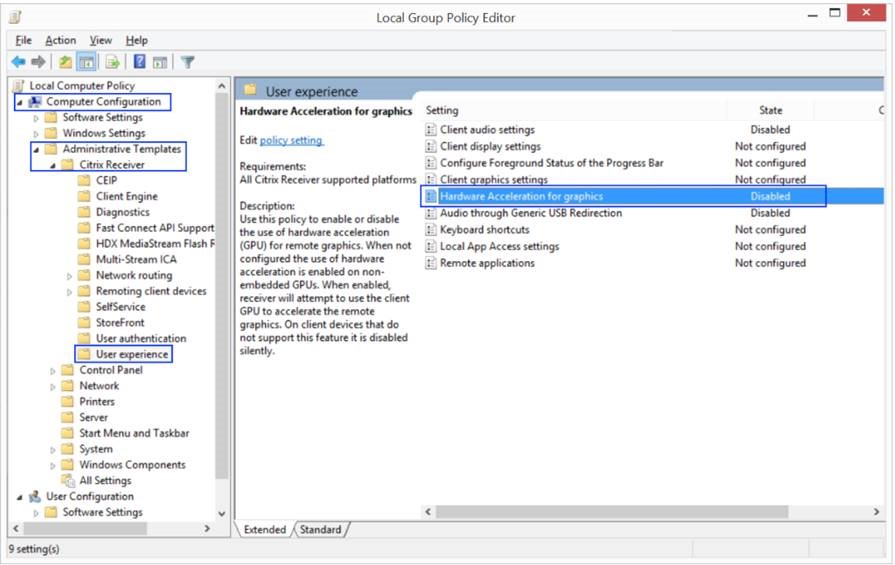Click the User Configuration node icon
Image resolution: width=895 pixels, height=565 pixels.
(35, 497)
